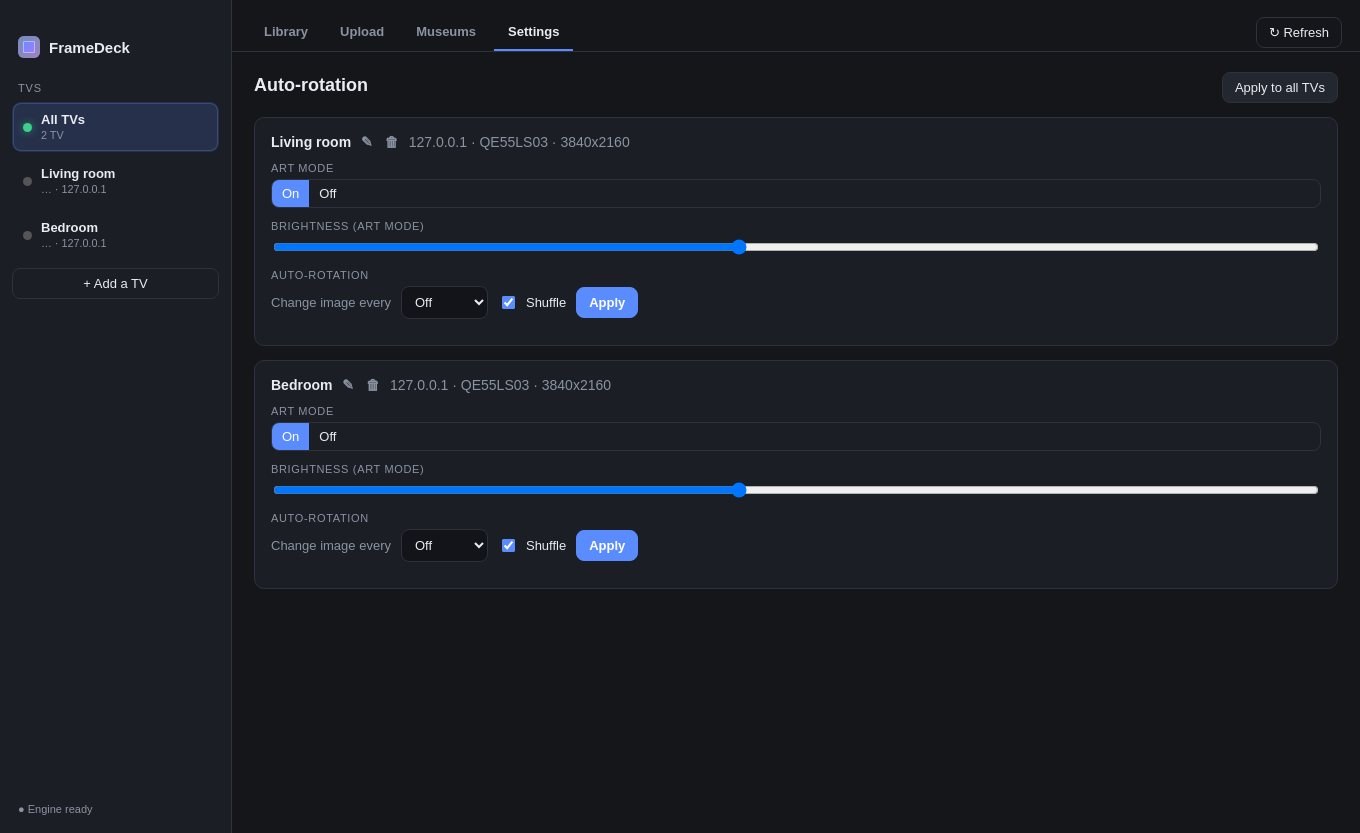1360x833 pixels.
Task: Toggle Shuffle checkbox for Bedroom
Action: tap(508, 546)
